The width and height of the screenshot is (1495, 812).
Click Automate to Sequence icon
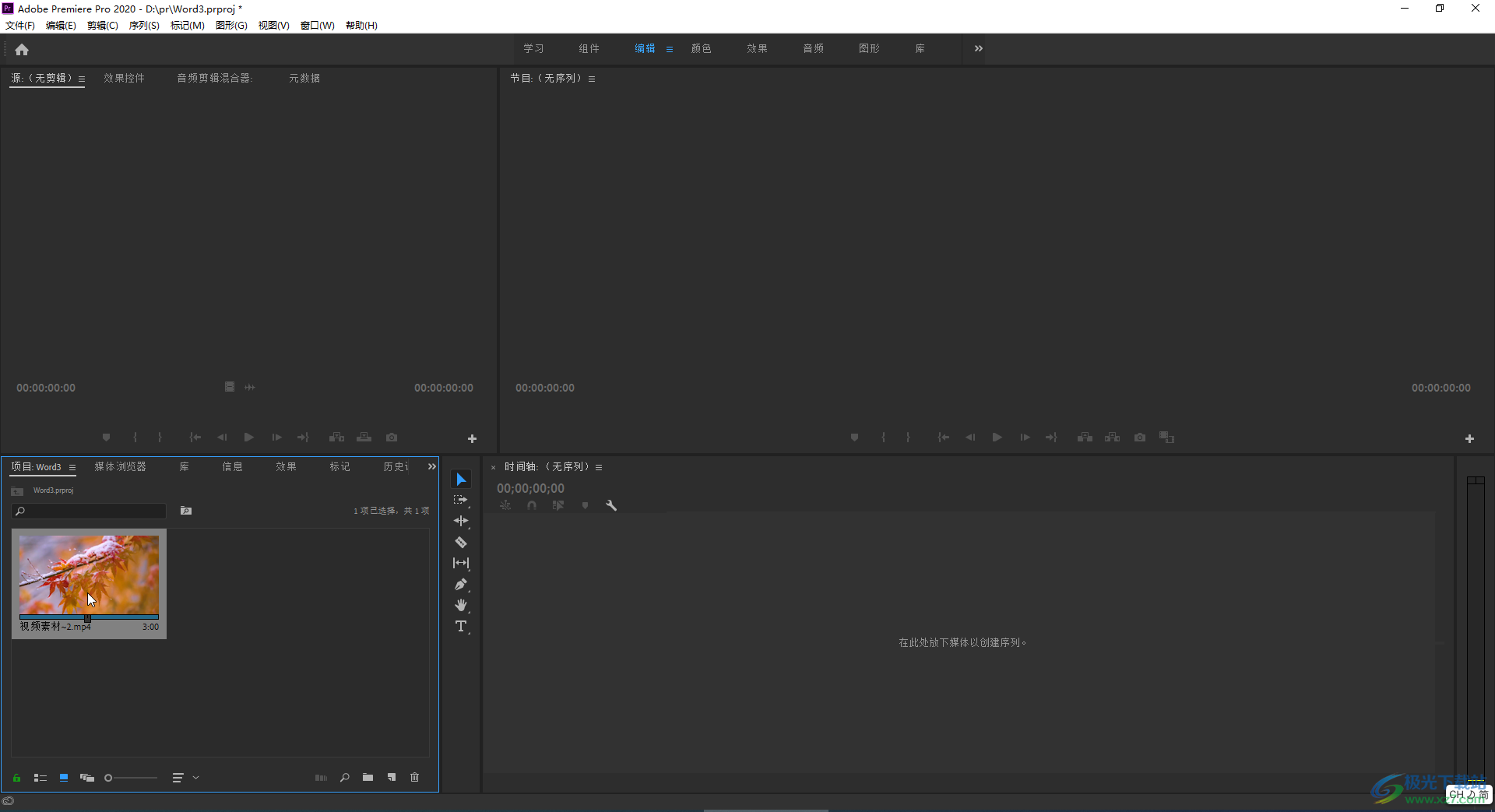click(321, 777)
